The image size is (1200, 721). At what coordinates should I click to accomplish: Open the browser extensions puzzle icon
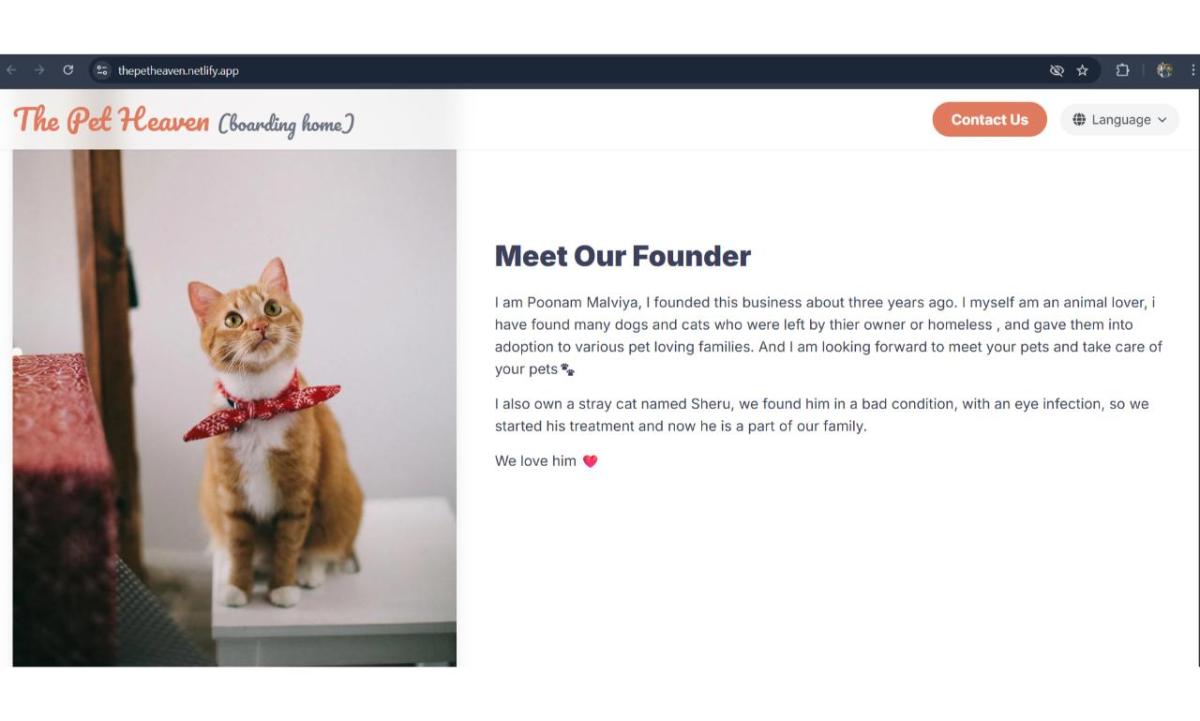[1122, 70]
